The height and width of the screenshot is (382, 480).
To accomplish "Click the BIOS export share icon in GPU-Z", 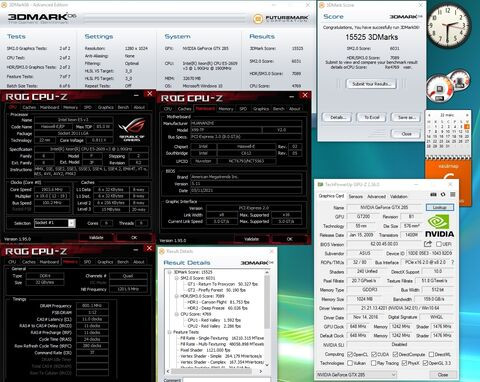I will (428, 244).
